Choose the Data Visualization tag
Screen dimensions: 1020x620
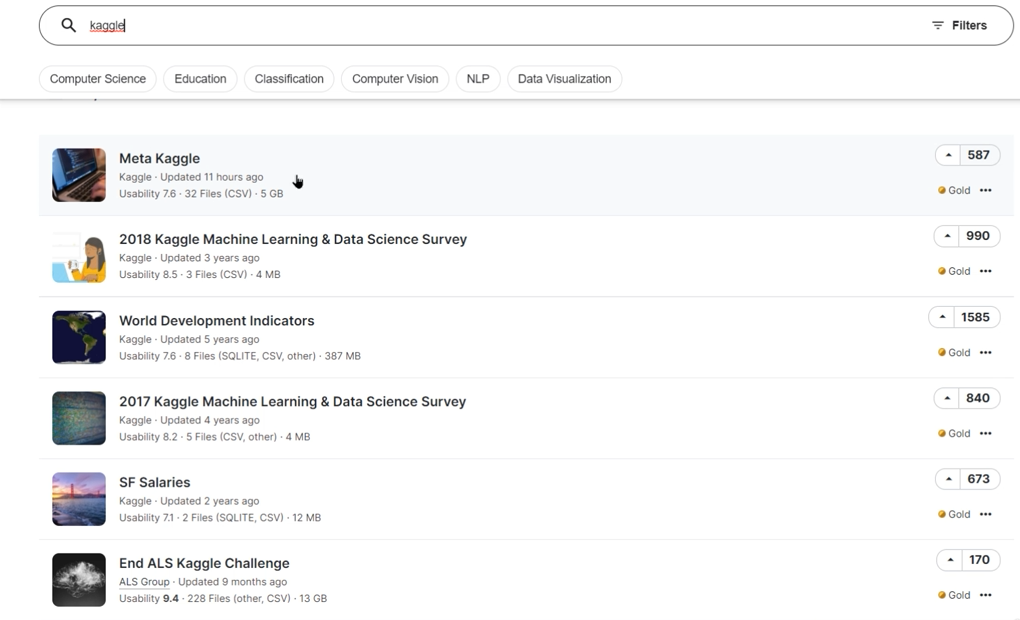click(564, 79)
